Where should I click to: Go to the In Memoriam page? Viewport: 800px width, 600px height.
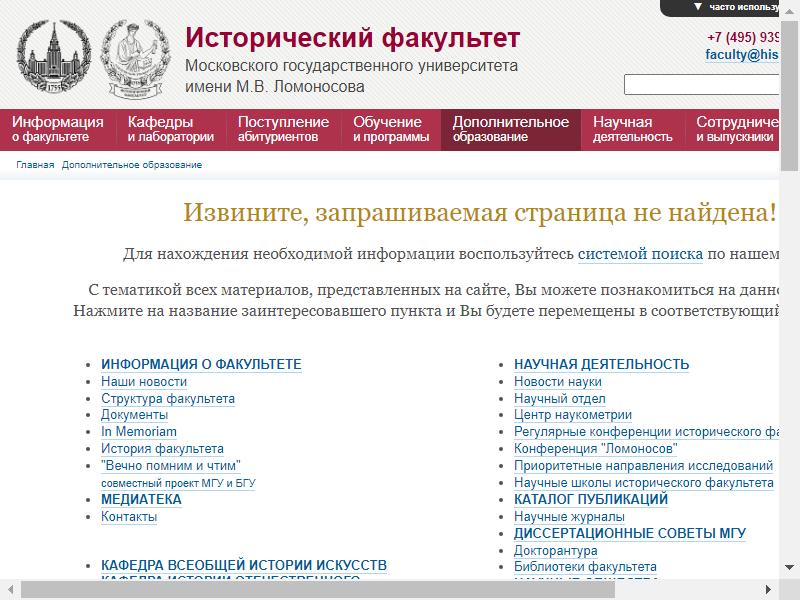(x=139, y=432)
